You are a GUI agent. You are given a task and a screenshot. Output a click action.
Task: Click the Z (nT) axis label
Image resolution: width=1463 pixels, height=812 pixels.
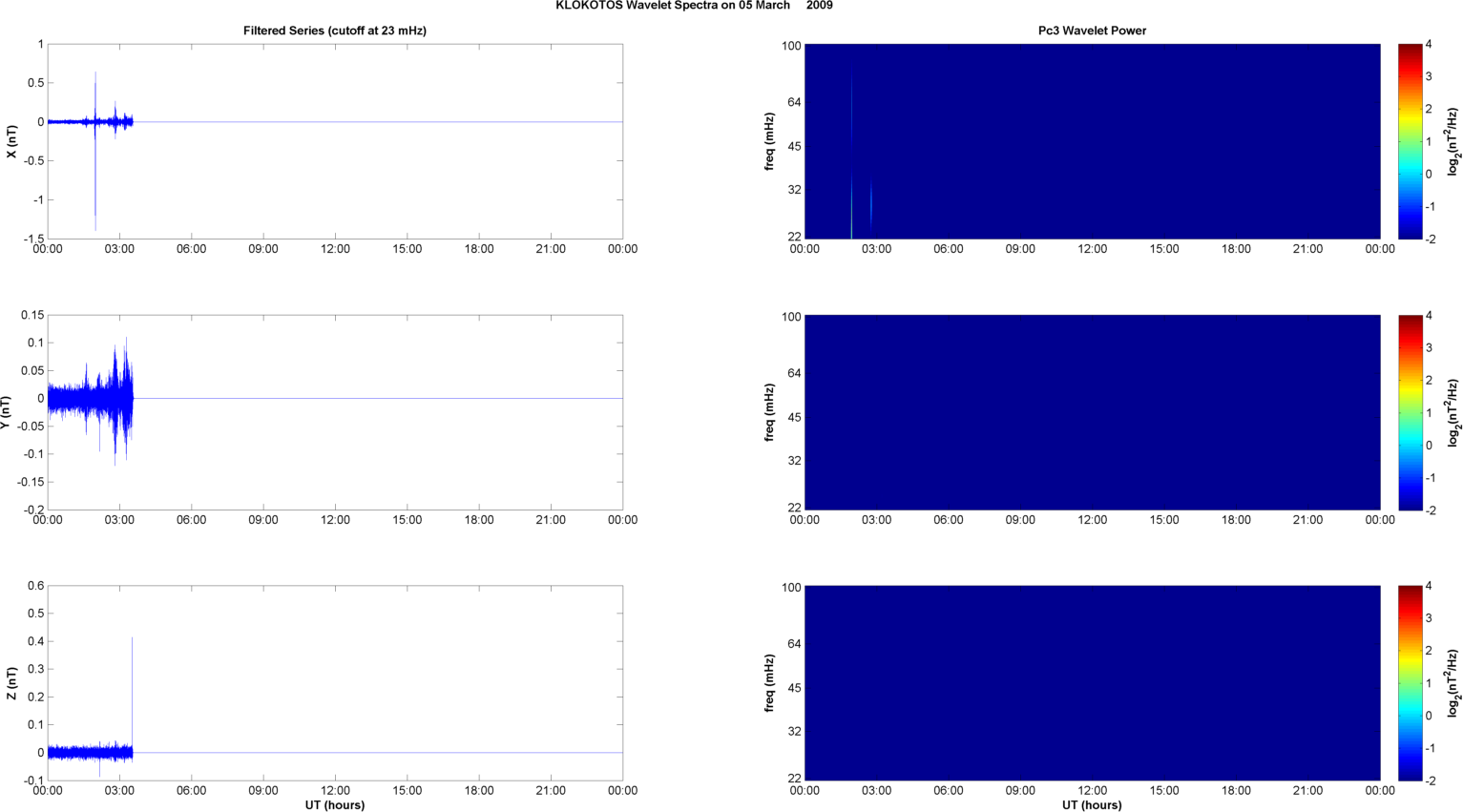click(x=11, y=683)
